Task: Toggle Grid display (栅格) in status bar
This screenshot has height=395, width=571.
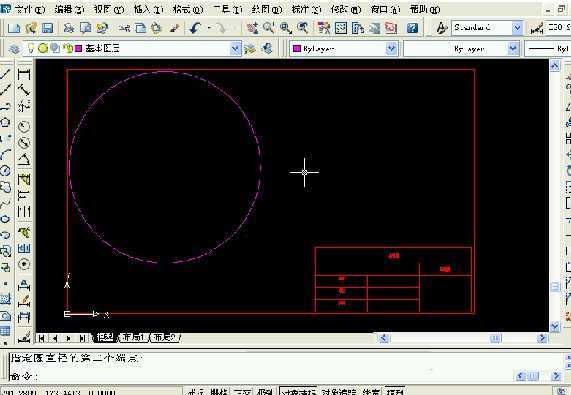Action: click(x=219, y=392)
